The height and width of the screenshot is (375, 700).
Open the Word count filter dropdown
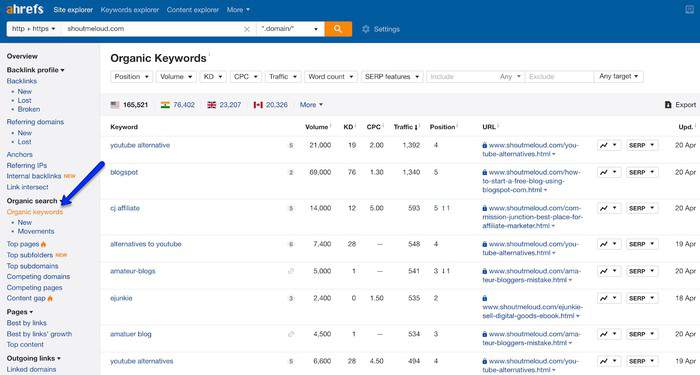pos(331,77)
